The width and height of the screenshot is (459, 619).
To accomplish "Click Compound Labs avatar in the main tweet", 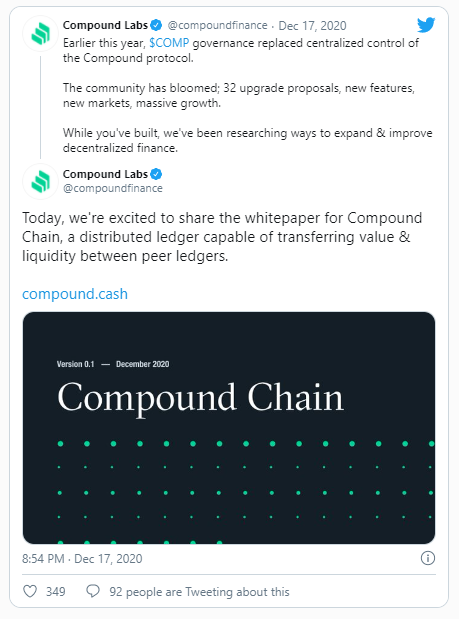I will click(40, 182).
